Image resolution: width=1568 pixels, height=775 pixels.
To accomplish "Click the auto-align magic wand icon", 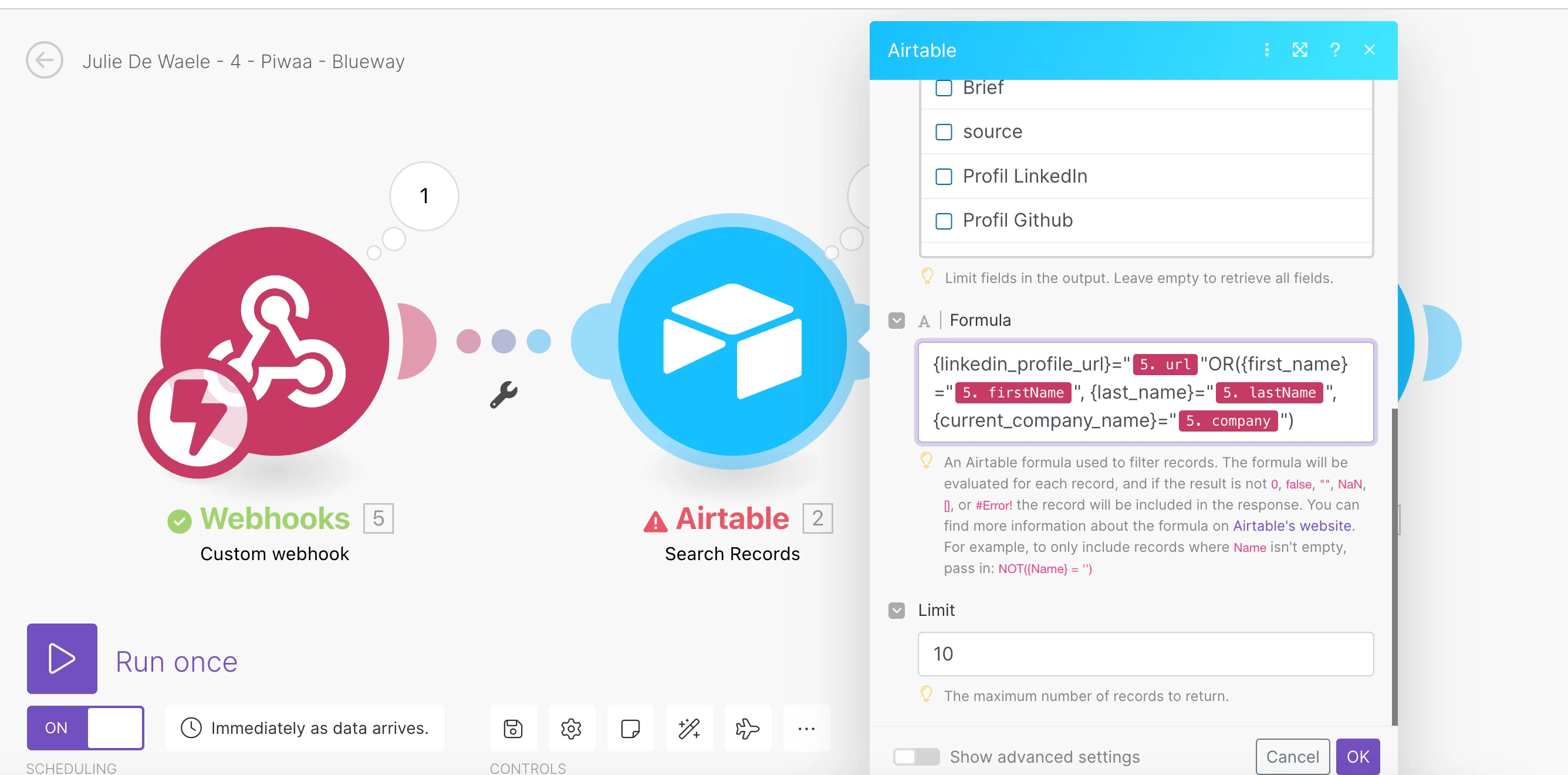I will [x=689, y=728].
